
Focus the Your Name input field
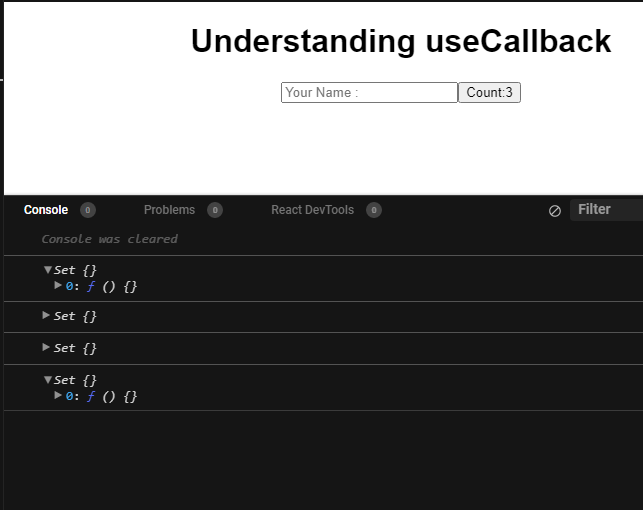pos(369,93)
